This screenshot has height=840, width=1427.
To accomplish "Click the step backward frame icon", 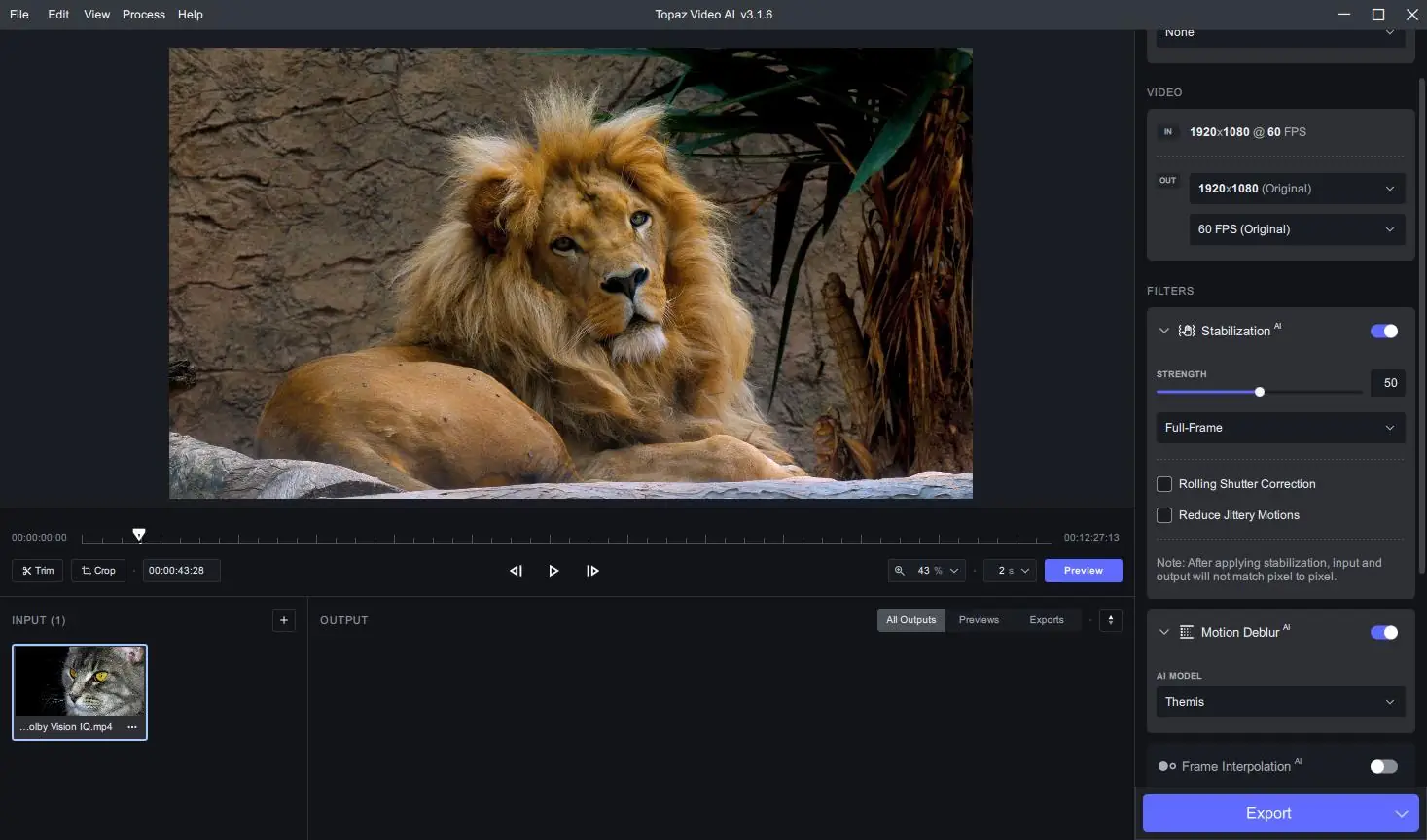I will (516, 571).
